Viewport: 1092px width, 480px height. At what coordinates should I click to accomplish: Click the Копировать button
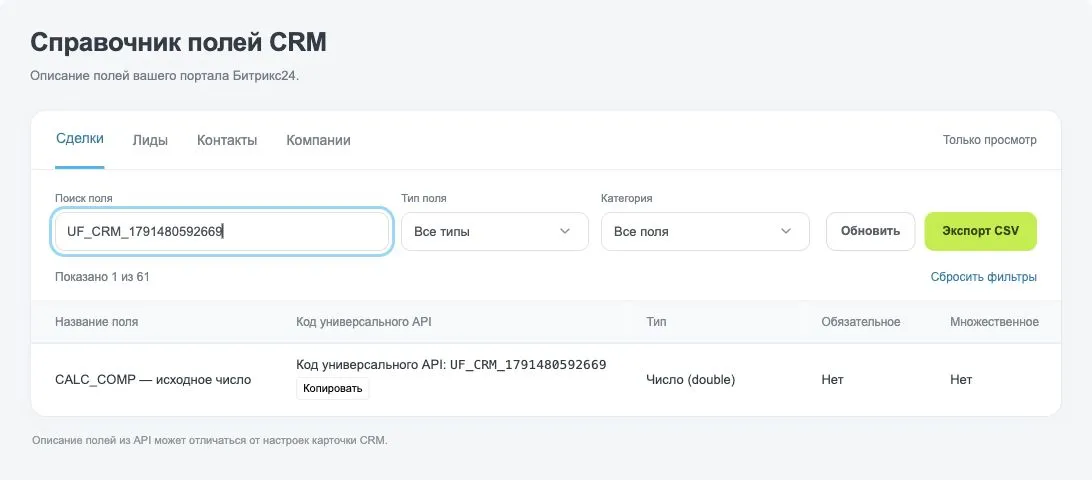[332, 388]
